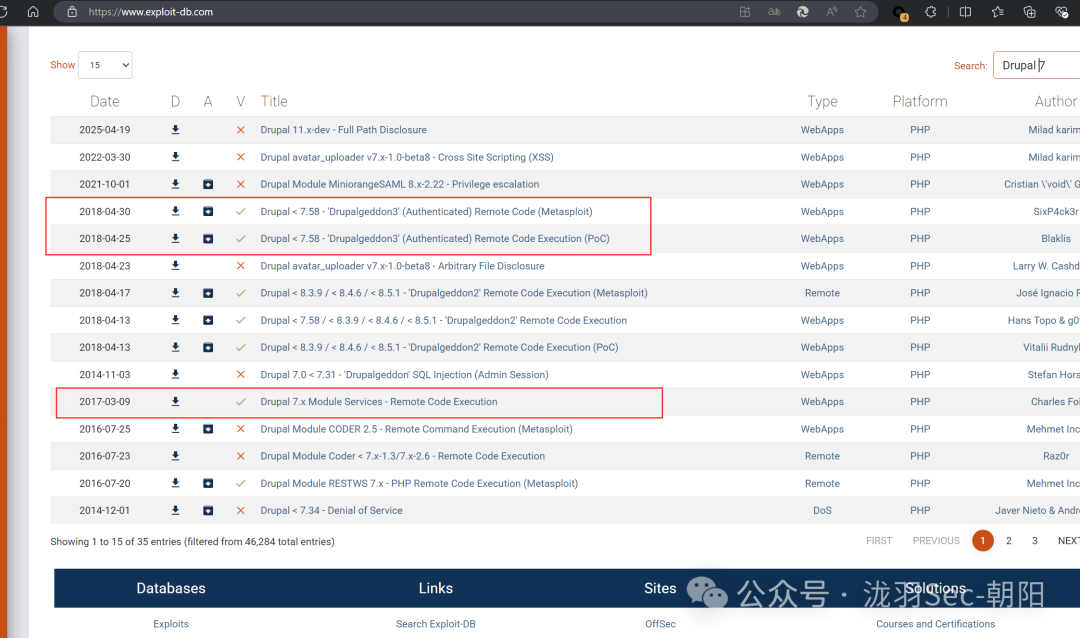Viewport: 1080px width, 638px height.
Task: Sort table by Type column
Action: [x=822, y=101]
